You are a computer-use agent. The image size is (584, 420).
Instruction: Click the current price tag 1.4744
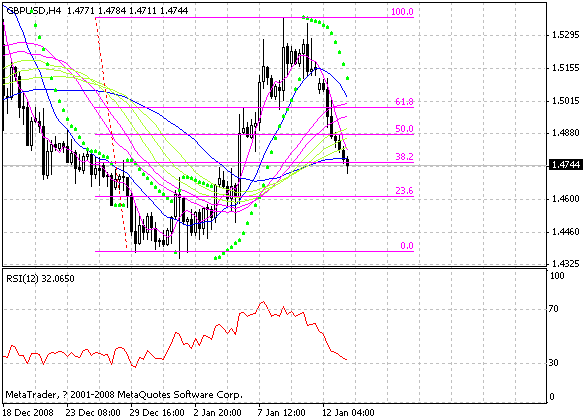click(565, 165)
